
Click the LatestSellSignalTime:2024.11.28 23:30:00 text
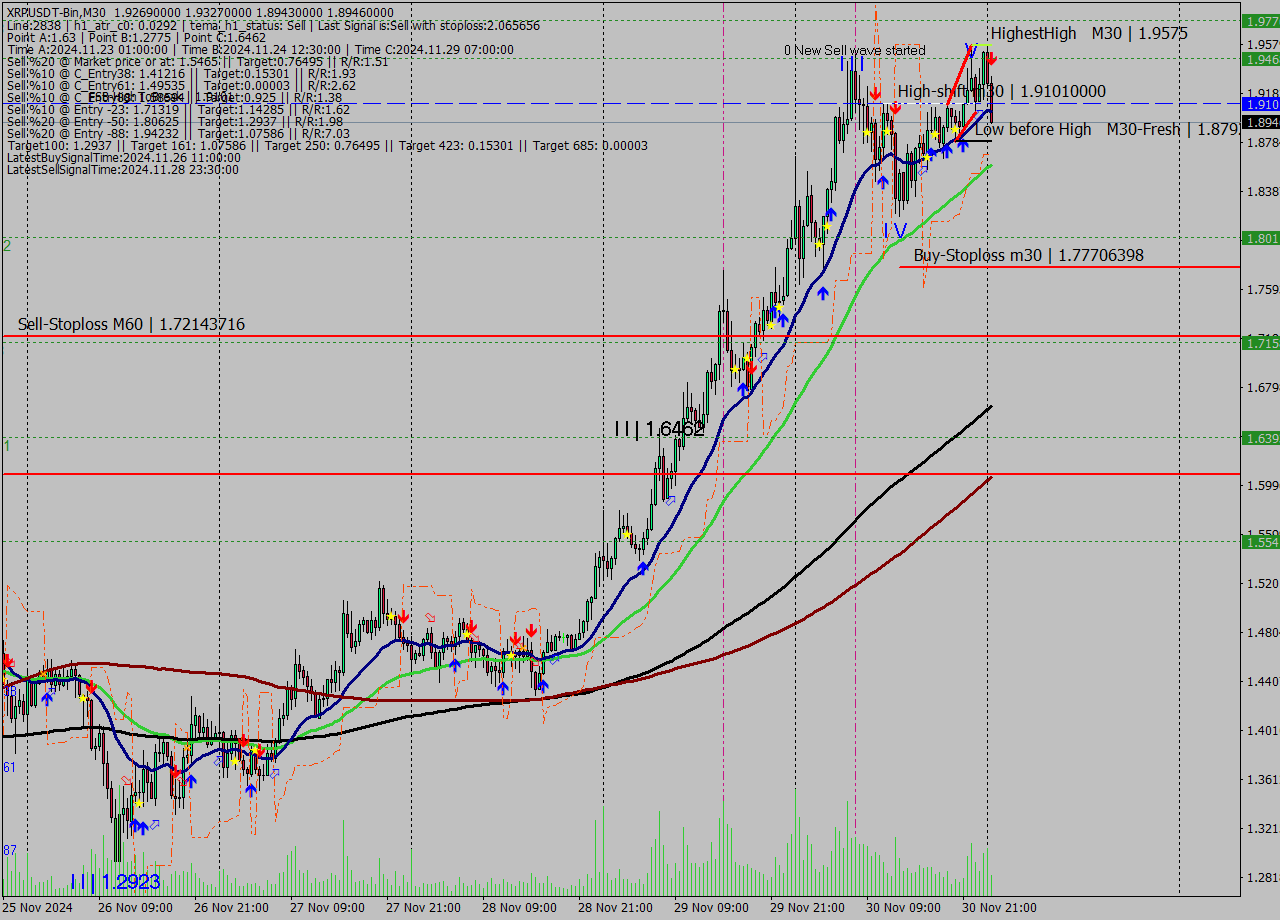[x=122, y=170]
